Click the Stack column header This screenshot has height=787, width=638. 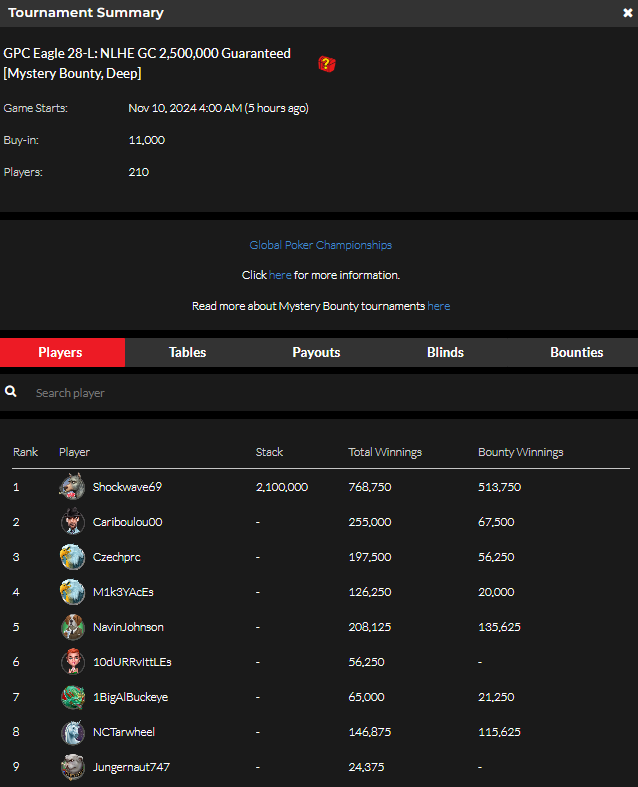pos(270,452)
